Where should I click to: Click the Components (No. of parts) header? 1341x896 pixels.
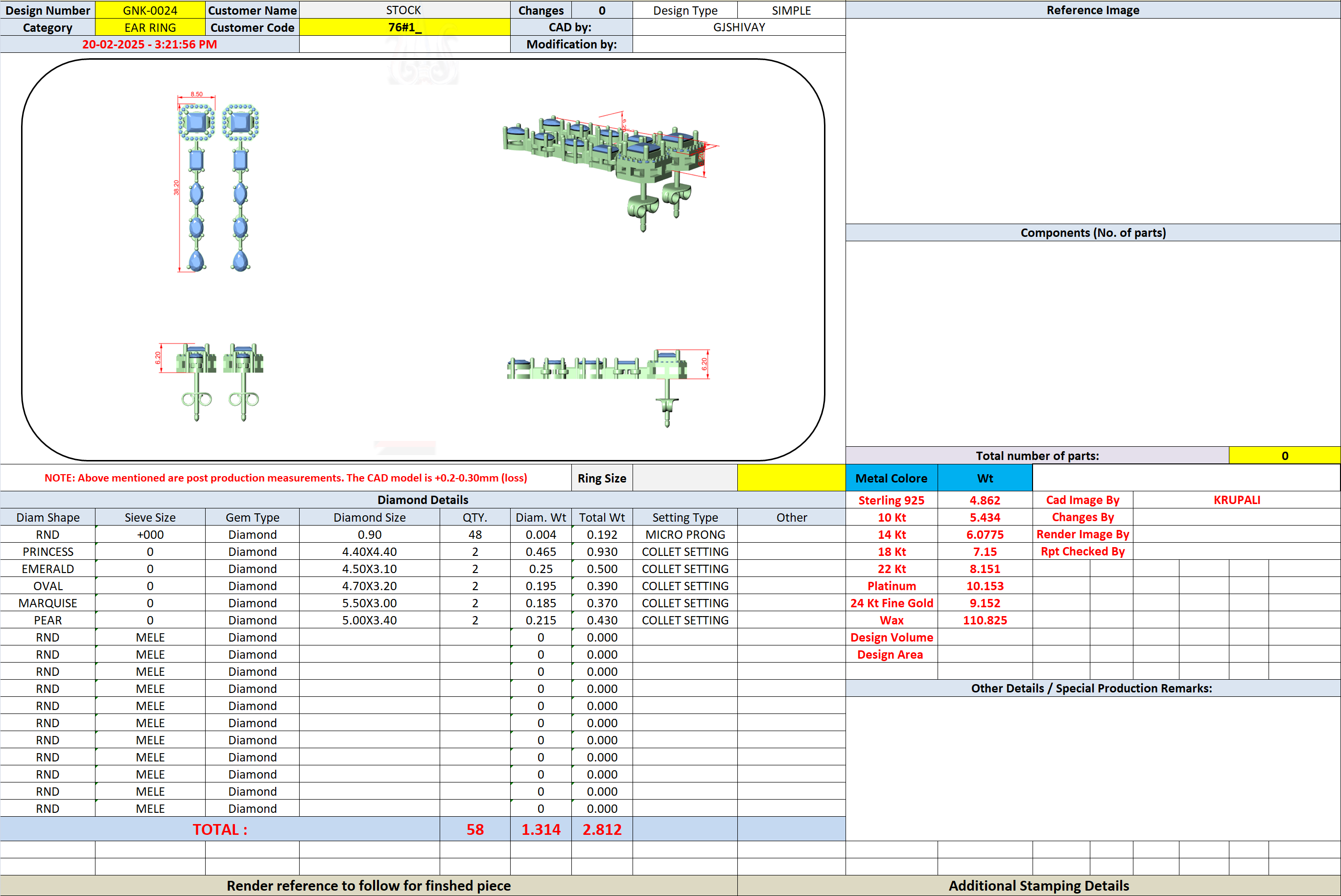click(1092, 232)
